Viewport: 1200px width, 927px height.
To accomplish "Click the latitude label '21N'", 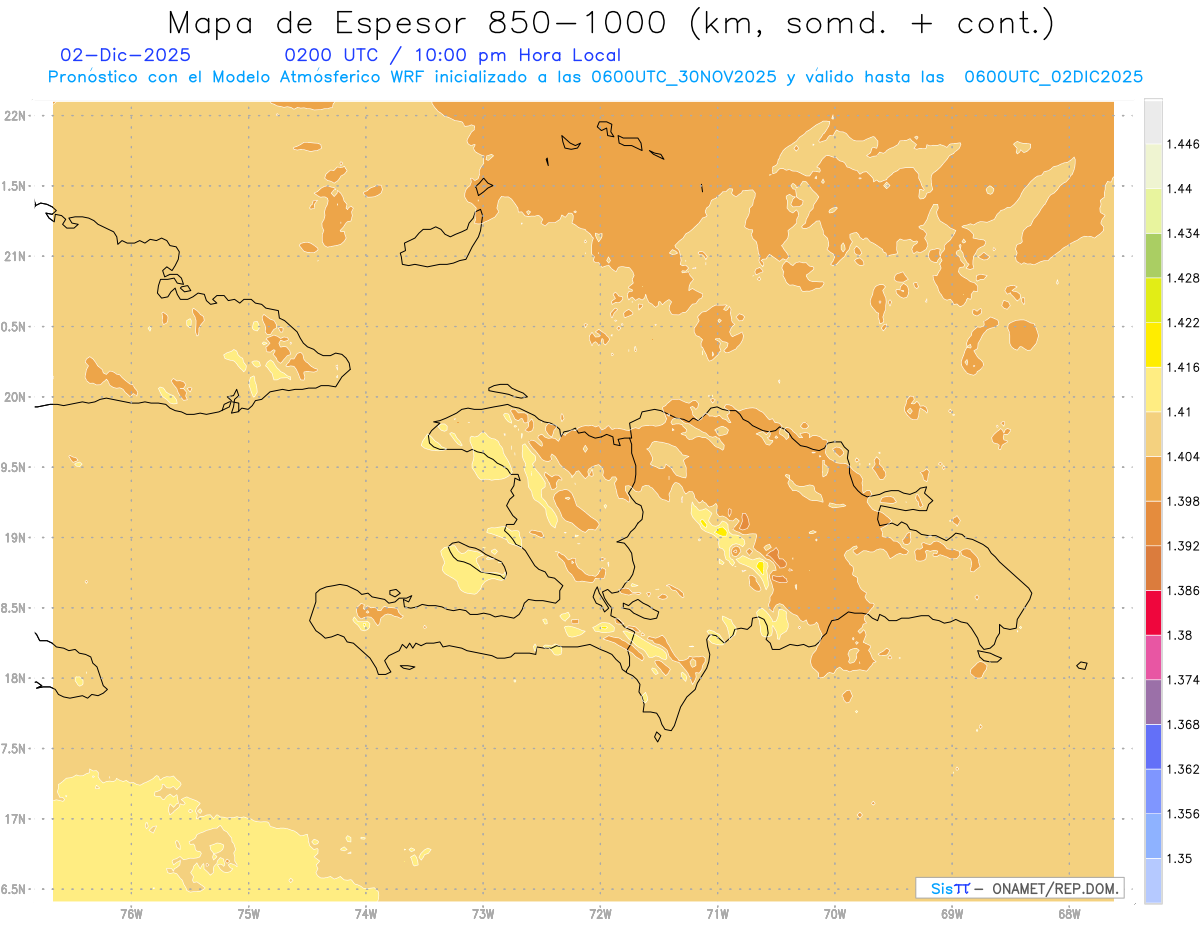I will [16, 257].
